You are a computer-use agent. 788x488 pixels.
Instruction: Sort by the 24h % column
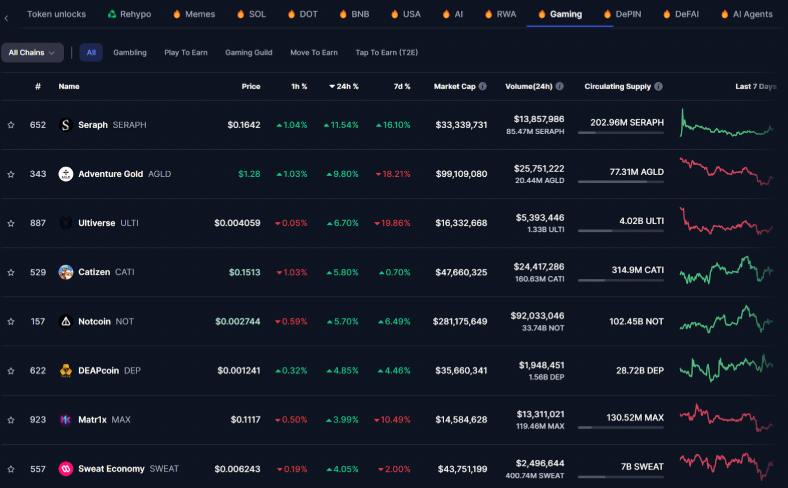point(344,86)
